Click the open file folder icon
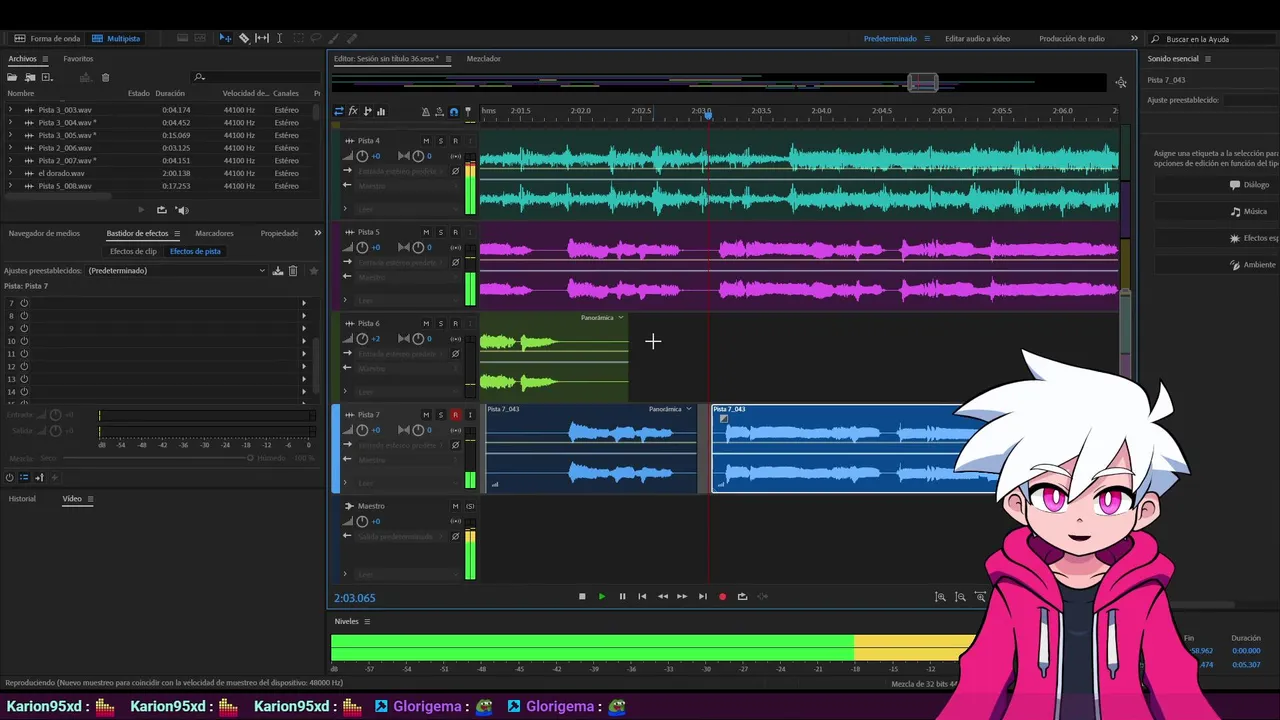The width and height of the screenshot is (1280, 720). click(x=13, y=77)
